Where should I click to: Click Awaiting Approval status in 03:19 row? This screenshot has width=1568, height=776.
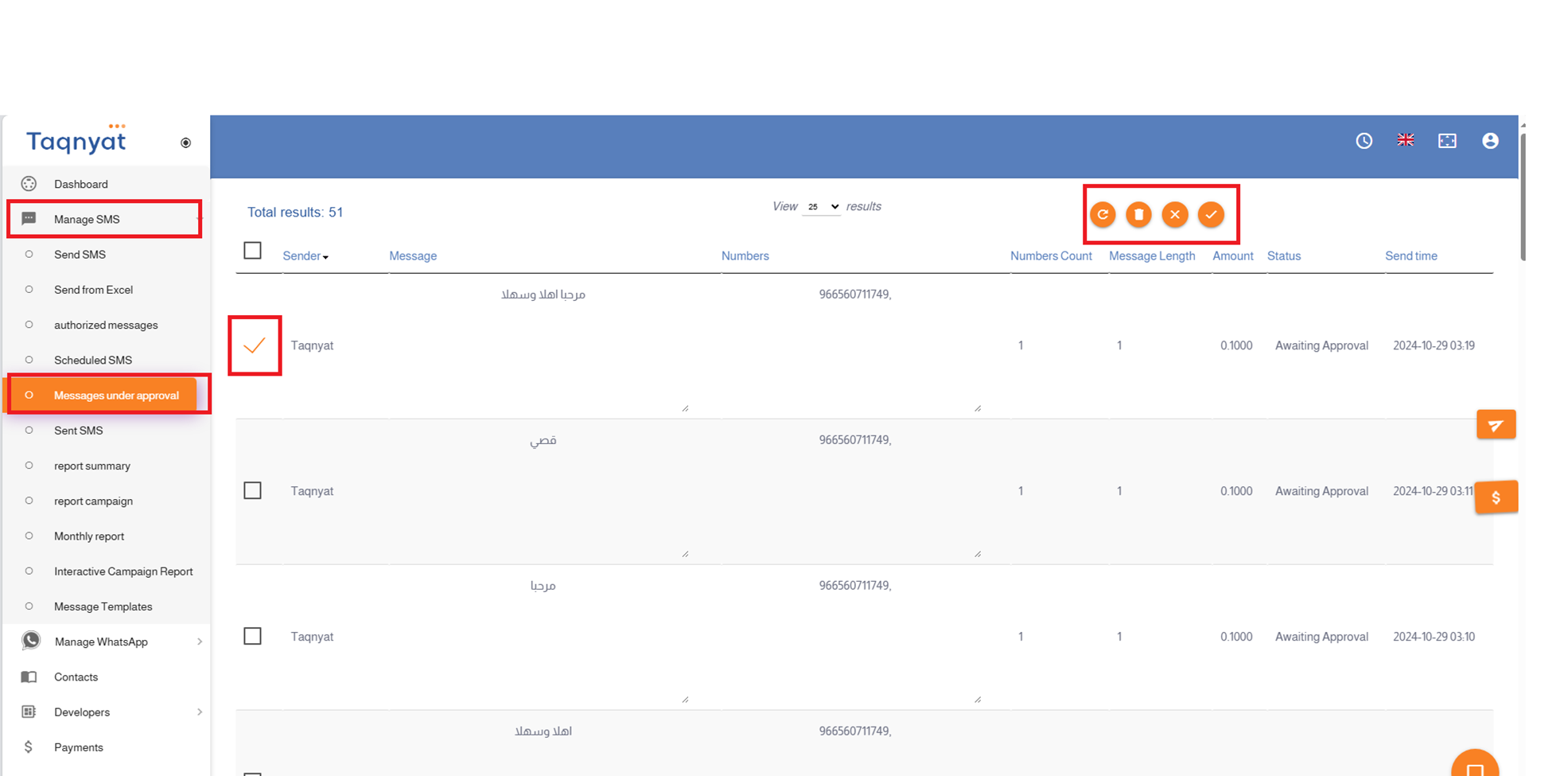1321,345
